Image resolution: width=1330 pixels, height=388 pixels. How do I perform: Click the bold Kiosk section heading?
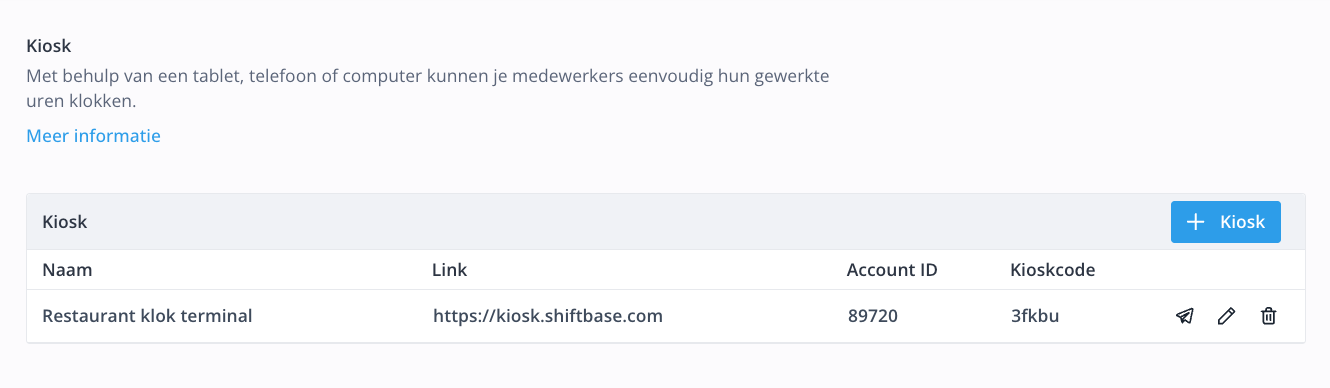[x=49, y=46]
